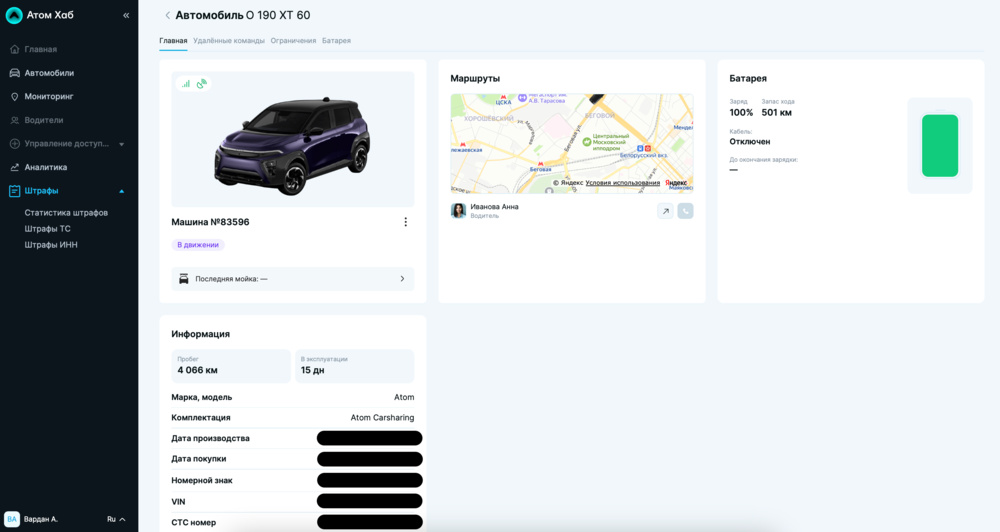Viewport: 1000px width, 532px height.
Task: Go back using the arrow beside Автомобиль
Action: (167, 16)
